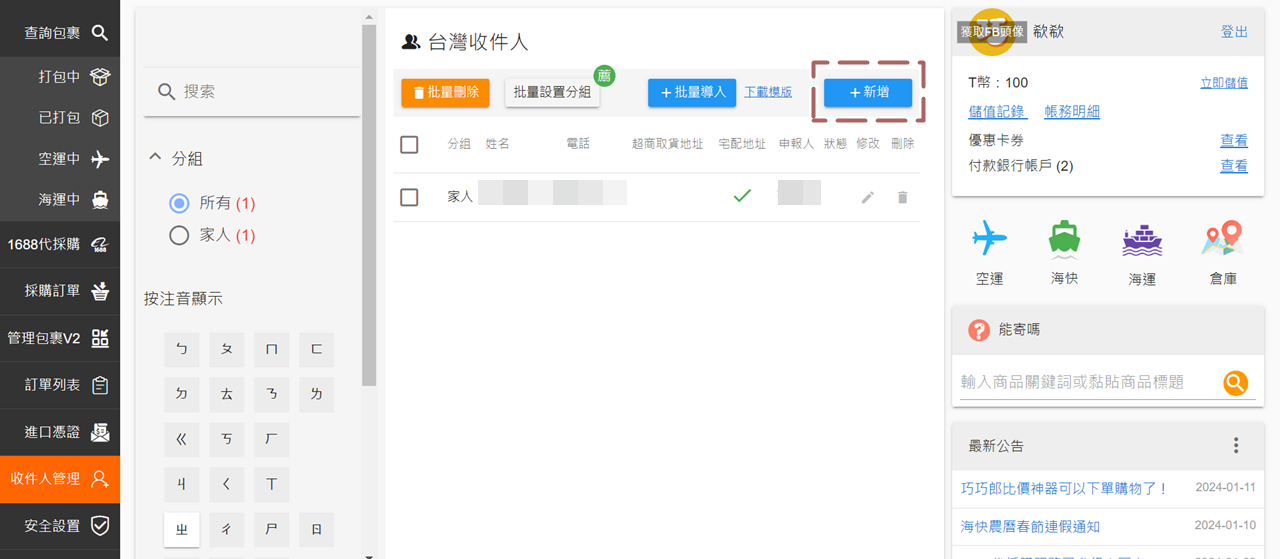Viewport: 1280px width, 559px height.
Task: Check the 家人 row checkbox
Action: click(409, 197)
